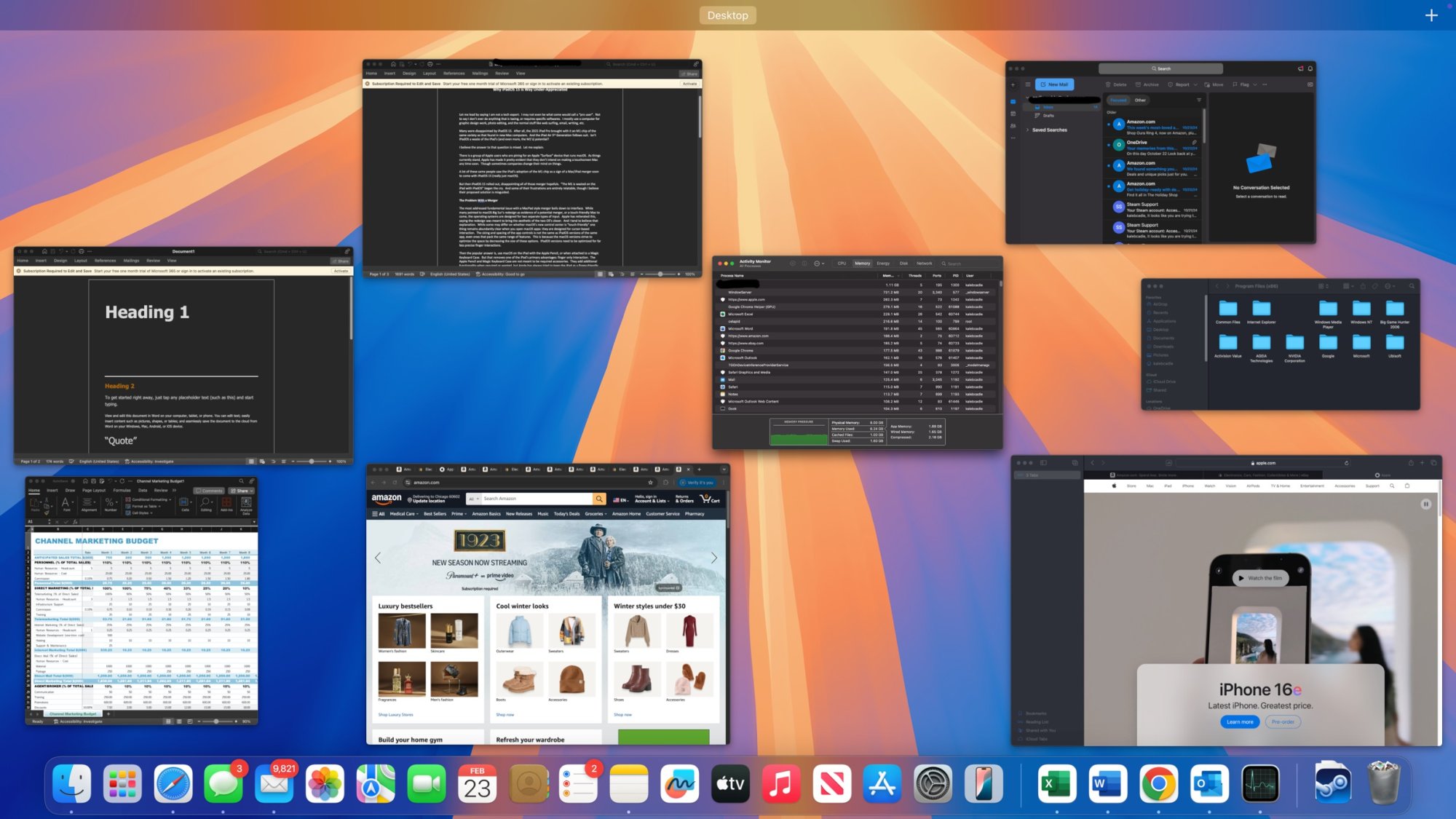This screenshot has width=1456, height=819.
Task: Switch Outlook inbox to Other
Action: pos(1140,100)
